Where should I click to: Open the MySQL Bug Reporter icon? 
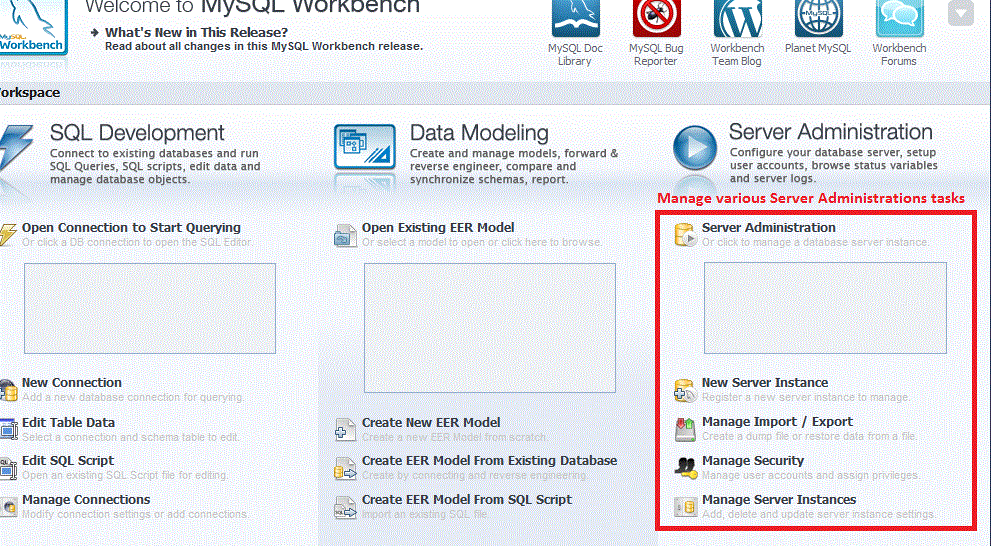click(x=657, y=18)
